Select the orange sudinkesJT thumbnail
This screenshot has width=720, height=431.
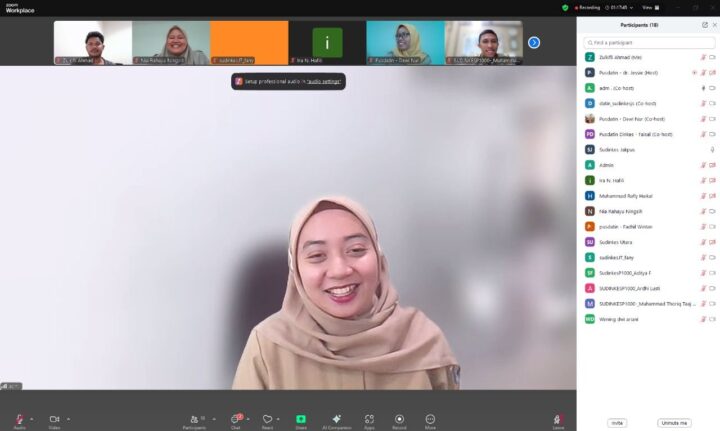(249, 43)
